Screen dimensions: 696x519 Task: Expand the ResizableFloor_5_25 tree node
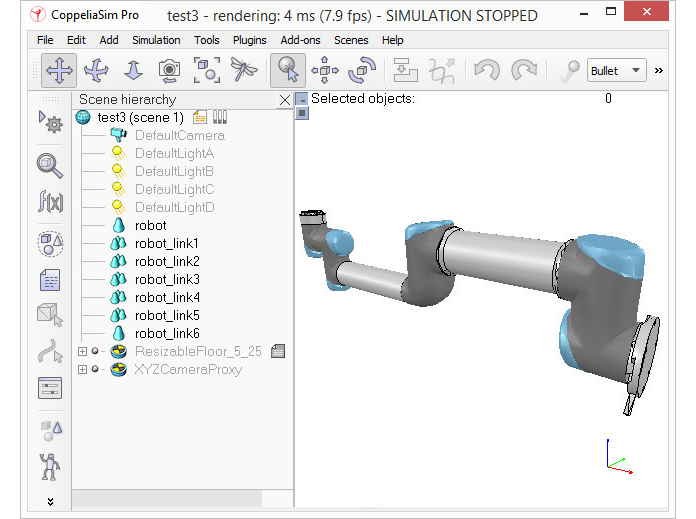tap(82, 351)
